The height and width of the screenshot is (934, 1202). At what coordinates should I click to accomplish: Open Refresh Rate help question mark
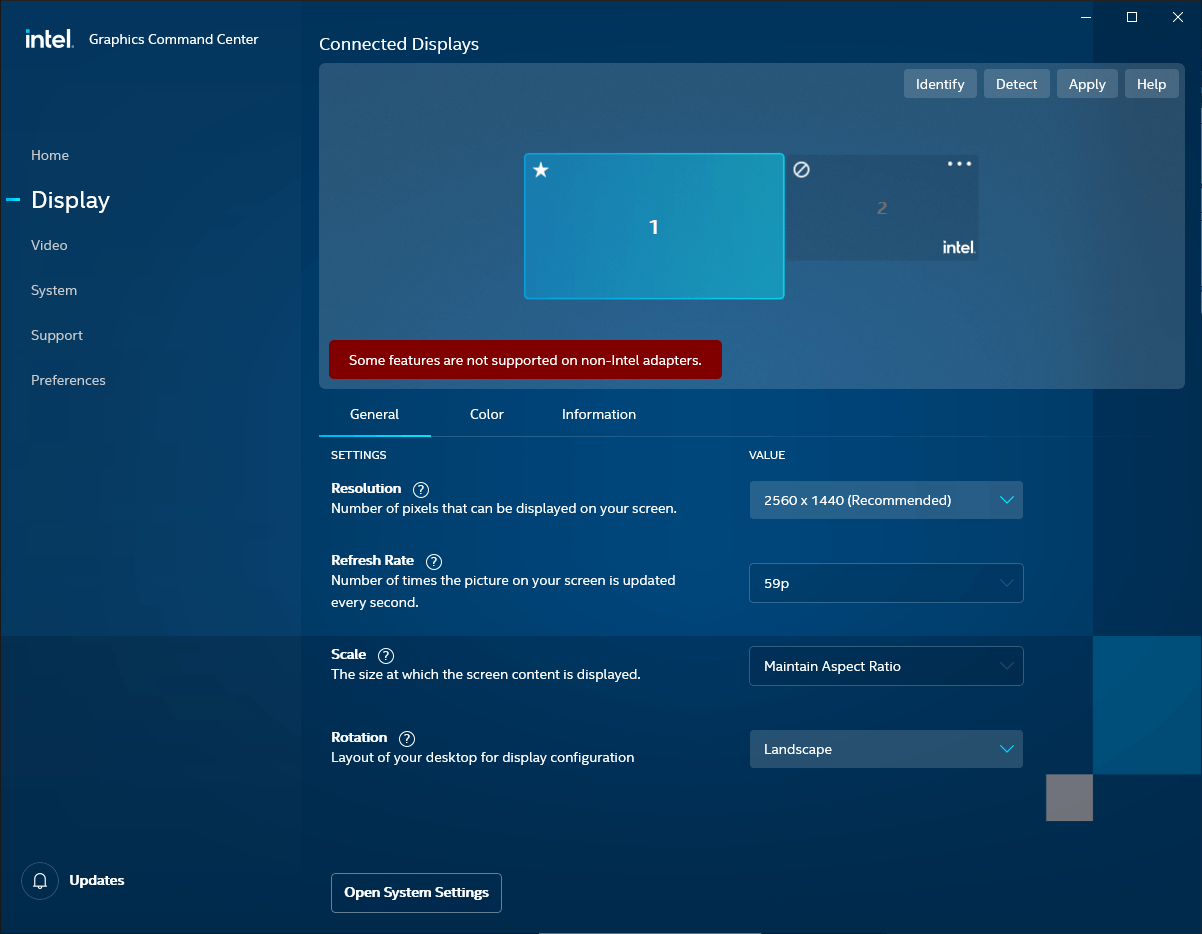434,562
